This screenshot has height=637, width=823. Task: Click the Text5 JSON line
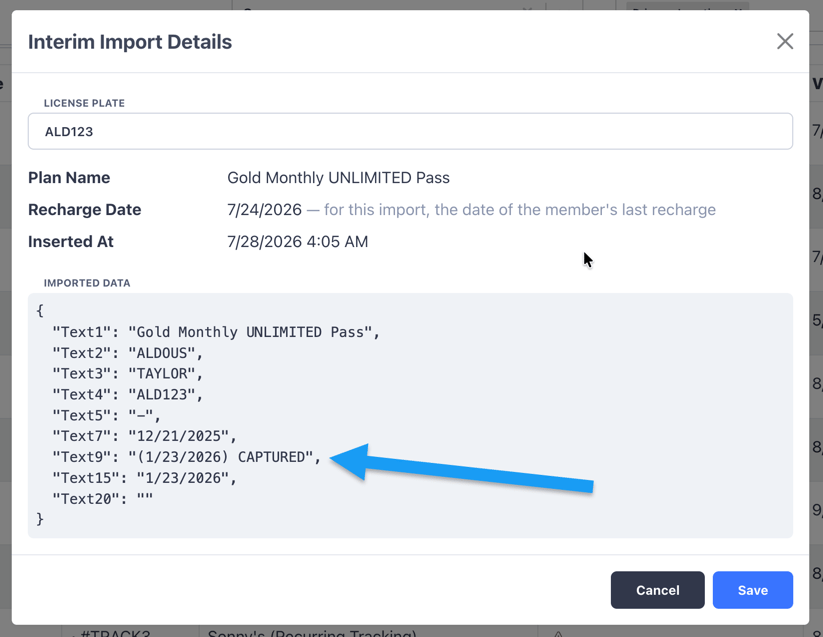coord(106,416)
